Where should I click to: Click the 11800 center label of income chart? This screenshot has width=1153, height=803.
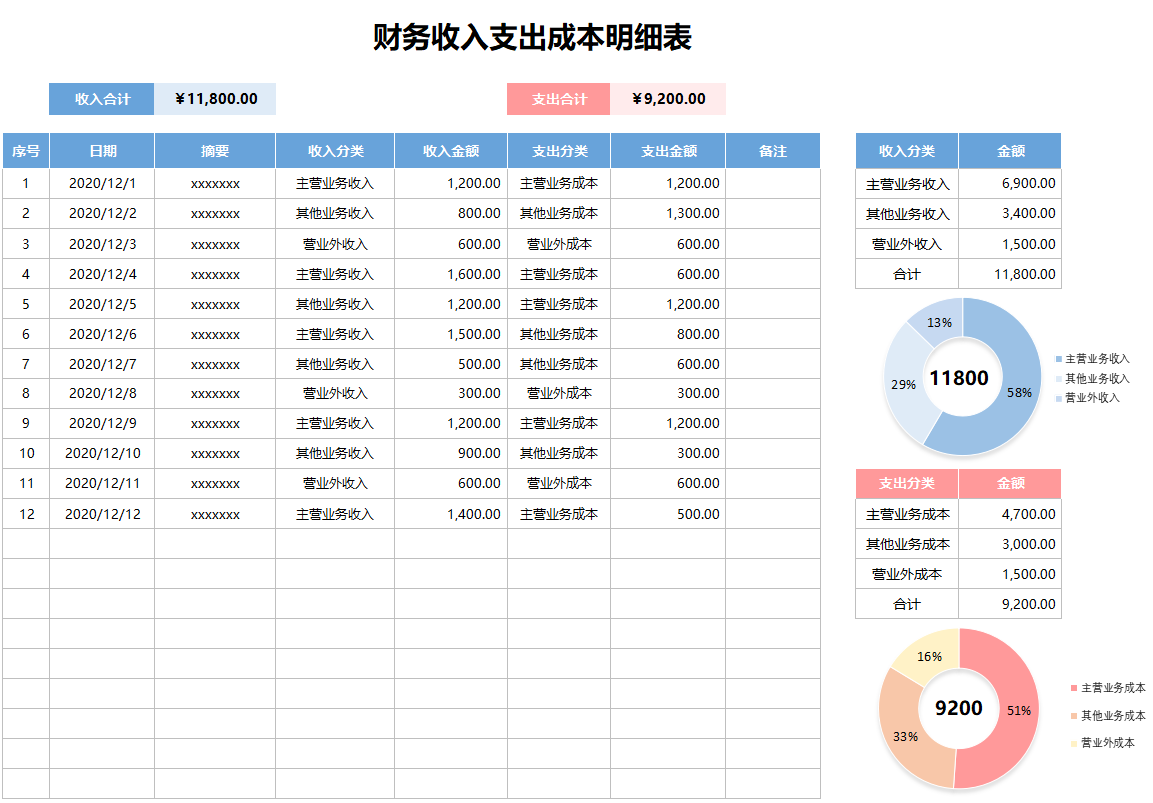point(959,378)
